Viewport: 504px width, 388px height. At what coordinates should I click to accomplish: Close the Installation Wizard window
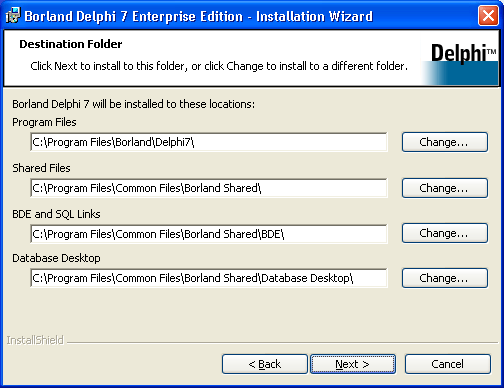tap(488, 16)
